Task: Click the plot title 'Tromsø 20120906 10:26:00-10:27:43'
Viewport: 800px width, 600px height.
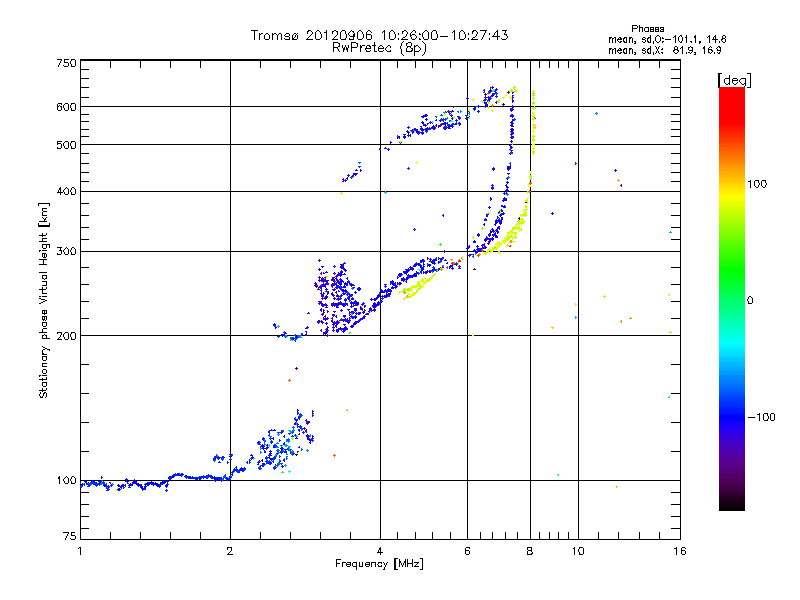Action: click(x=379, y=35)
